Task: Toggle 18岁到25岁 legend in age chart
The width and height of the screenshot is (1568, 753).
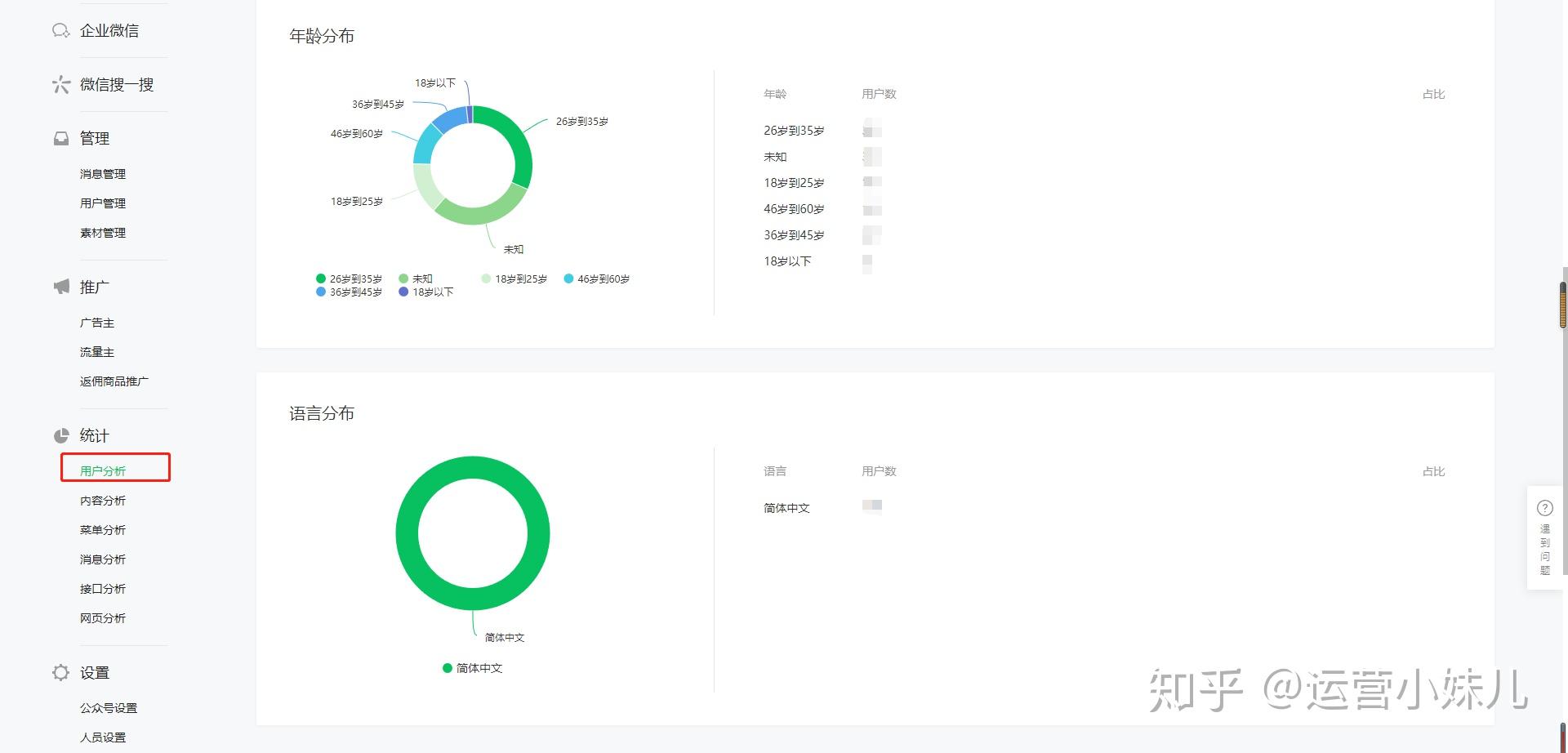Action: (x=514, y=278)
